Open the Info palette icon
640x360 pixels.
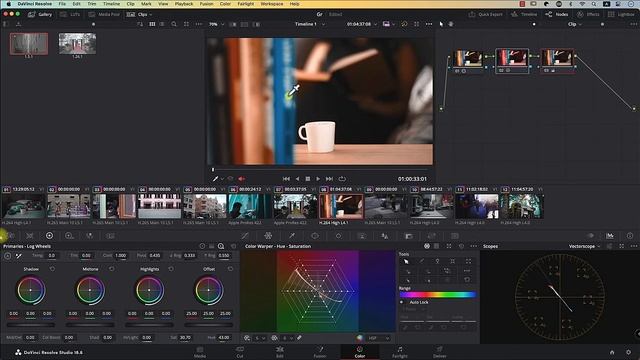click(x=630, y=236)
